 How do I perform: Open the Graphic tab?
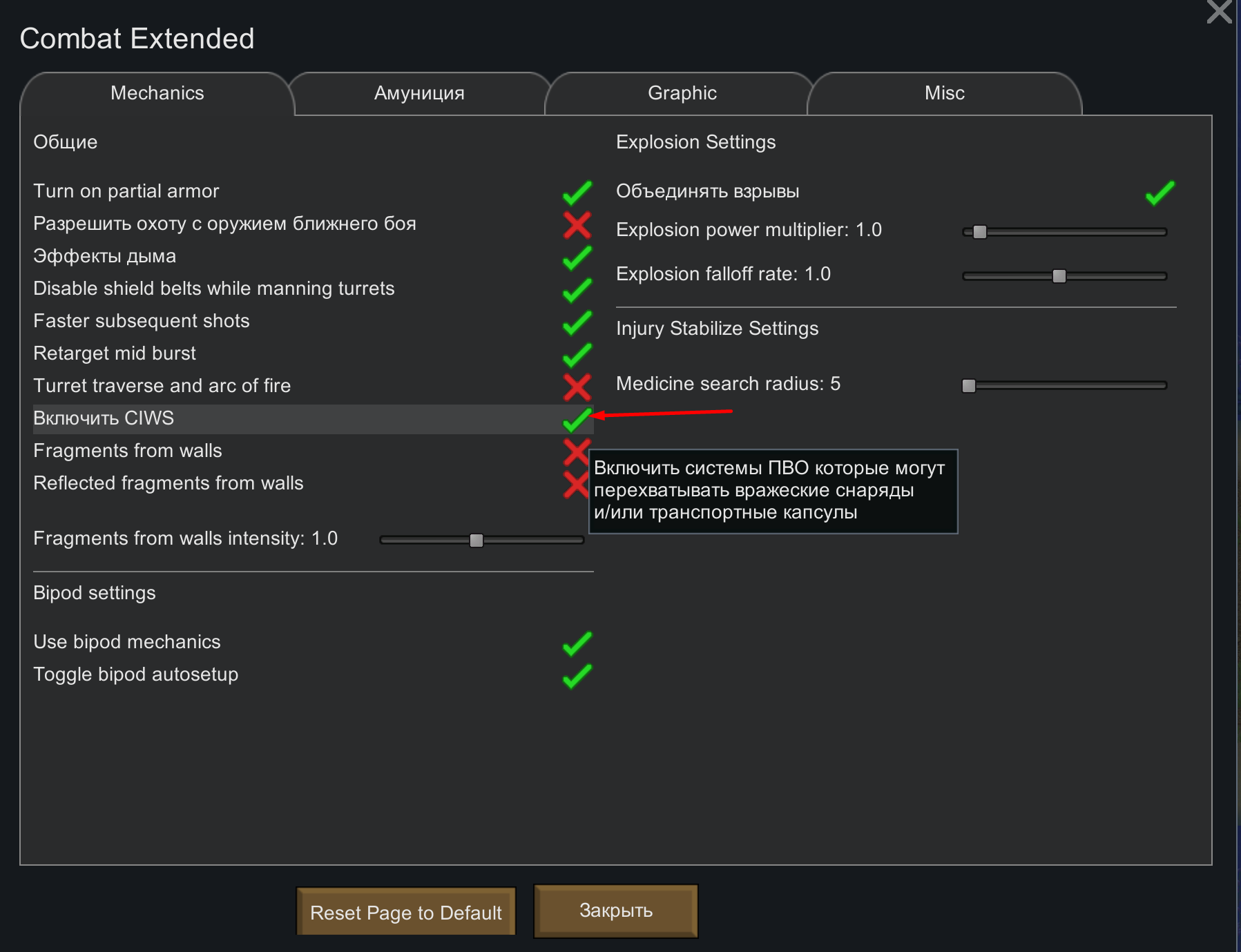pyautogui.click(x=682, y=93)
